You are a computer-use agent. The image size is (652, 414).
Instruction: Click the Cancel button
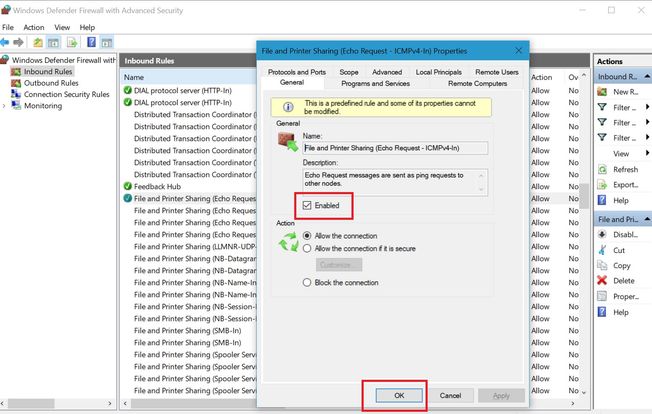tap(450, 395)
